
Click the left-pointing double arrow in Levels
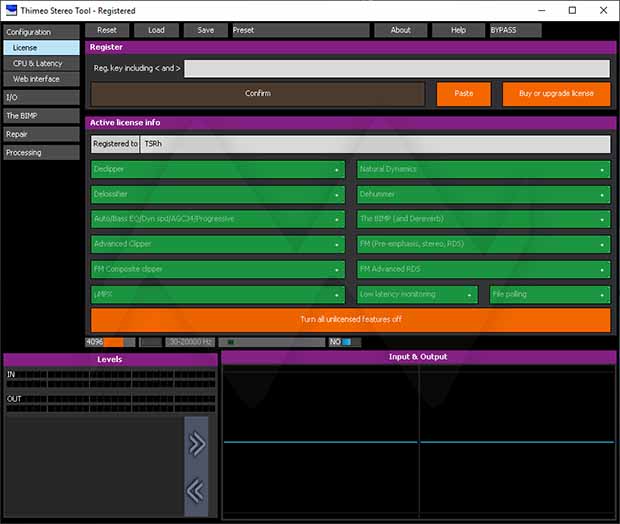[x=196, y=491]
